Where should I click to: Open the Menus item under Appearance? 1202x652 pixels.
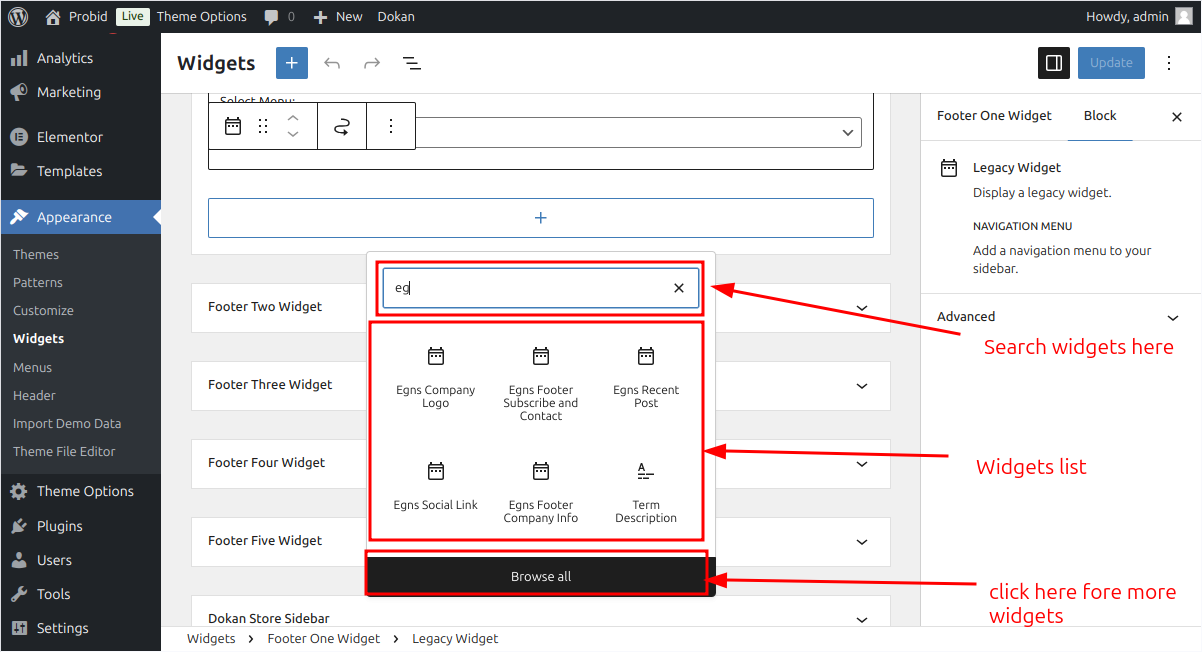(33, 367)
